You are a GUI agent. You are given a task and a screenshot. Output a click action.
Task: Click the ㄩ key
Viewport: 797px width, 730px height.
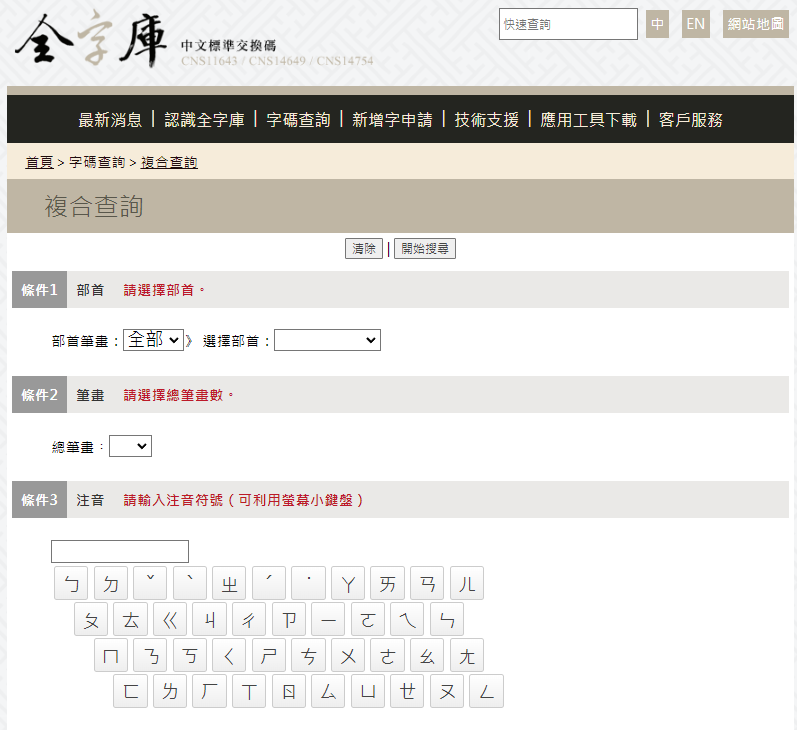click(x=368, y=691)
